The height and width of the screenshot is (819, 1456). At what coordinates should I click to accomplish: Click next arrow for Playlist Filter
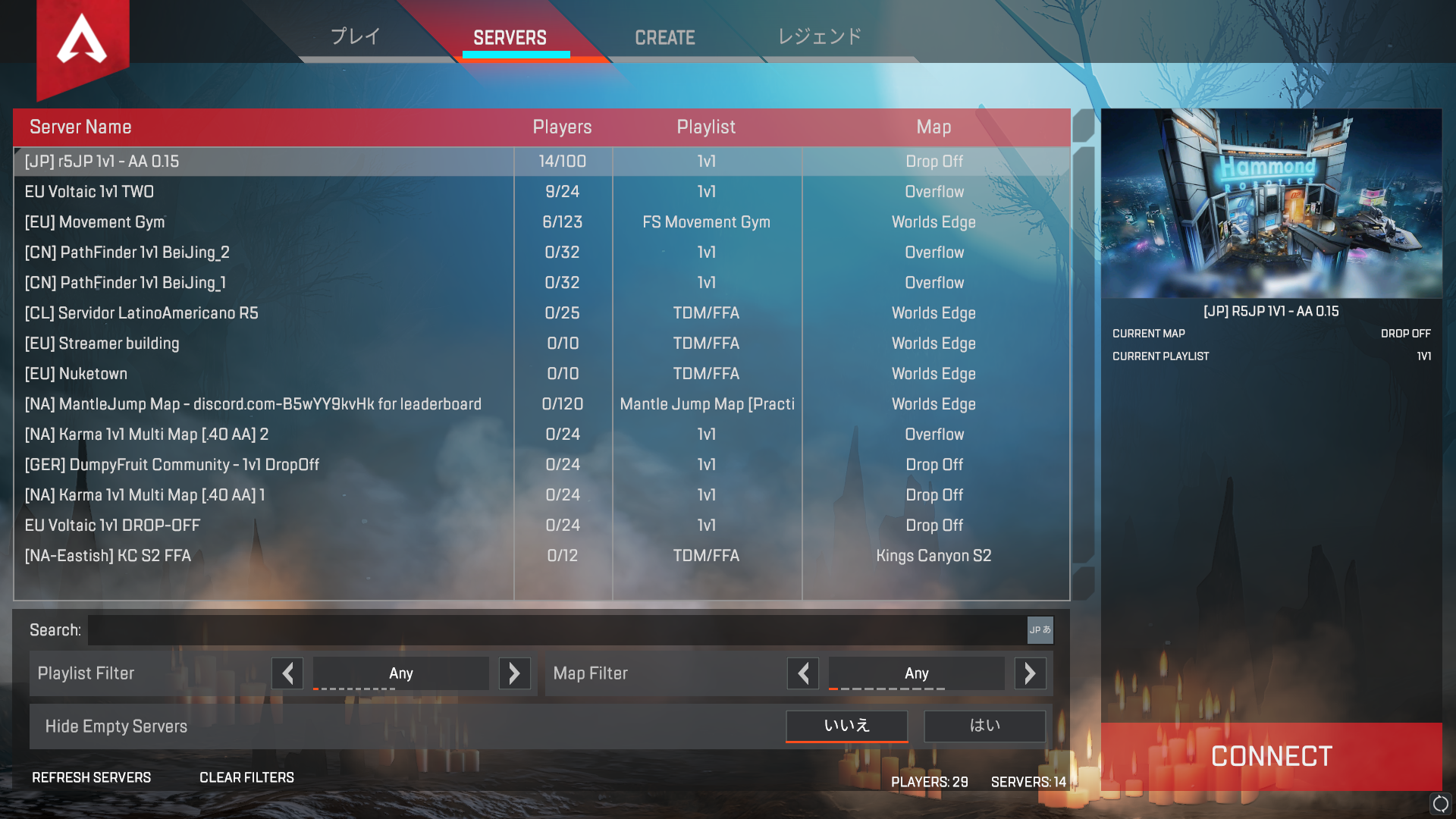point(515,673)
